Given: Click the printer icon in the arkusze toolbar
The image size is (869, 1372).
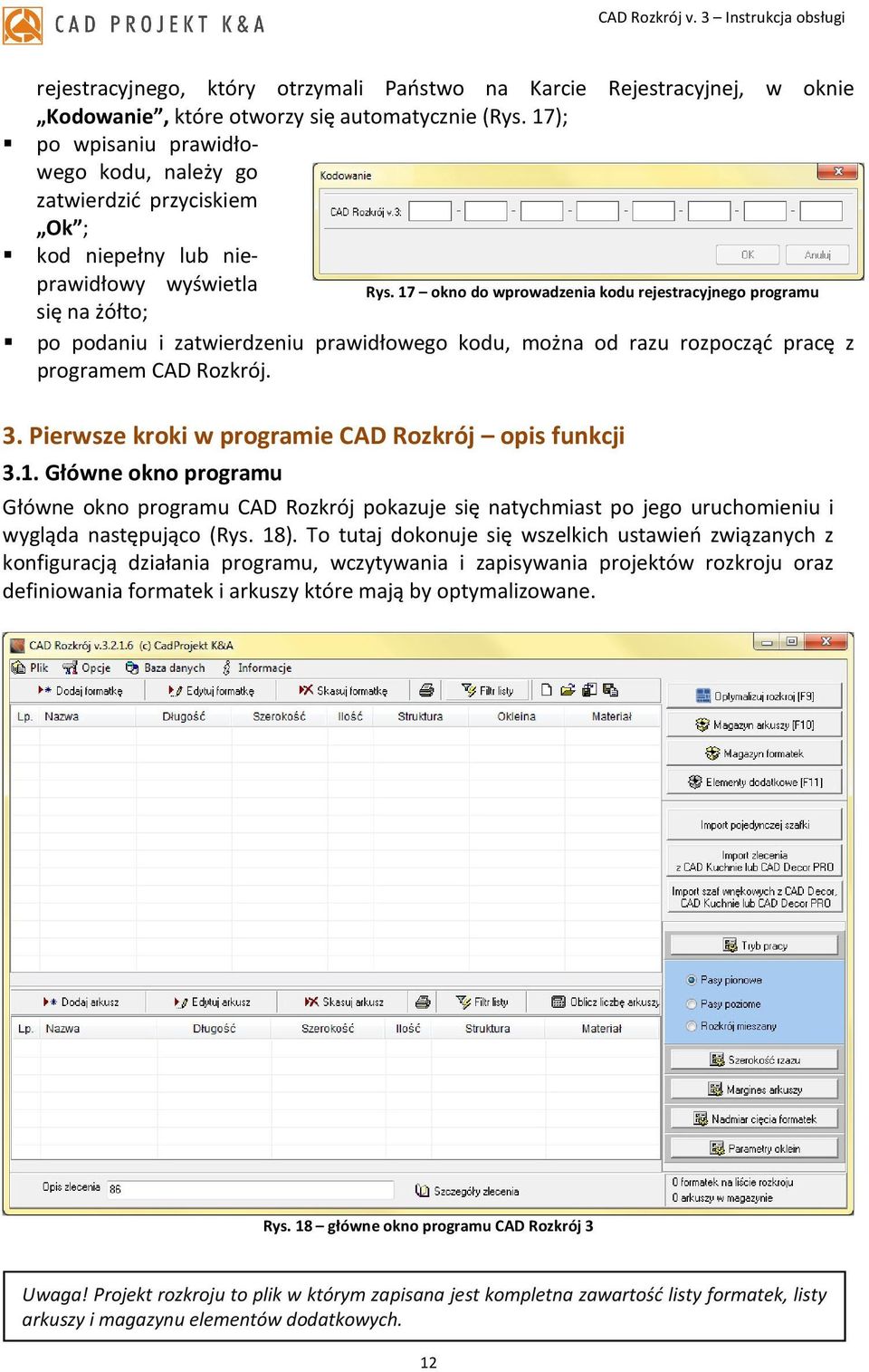Looking at the screenshot, I should point(423,1002).
